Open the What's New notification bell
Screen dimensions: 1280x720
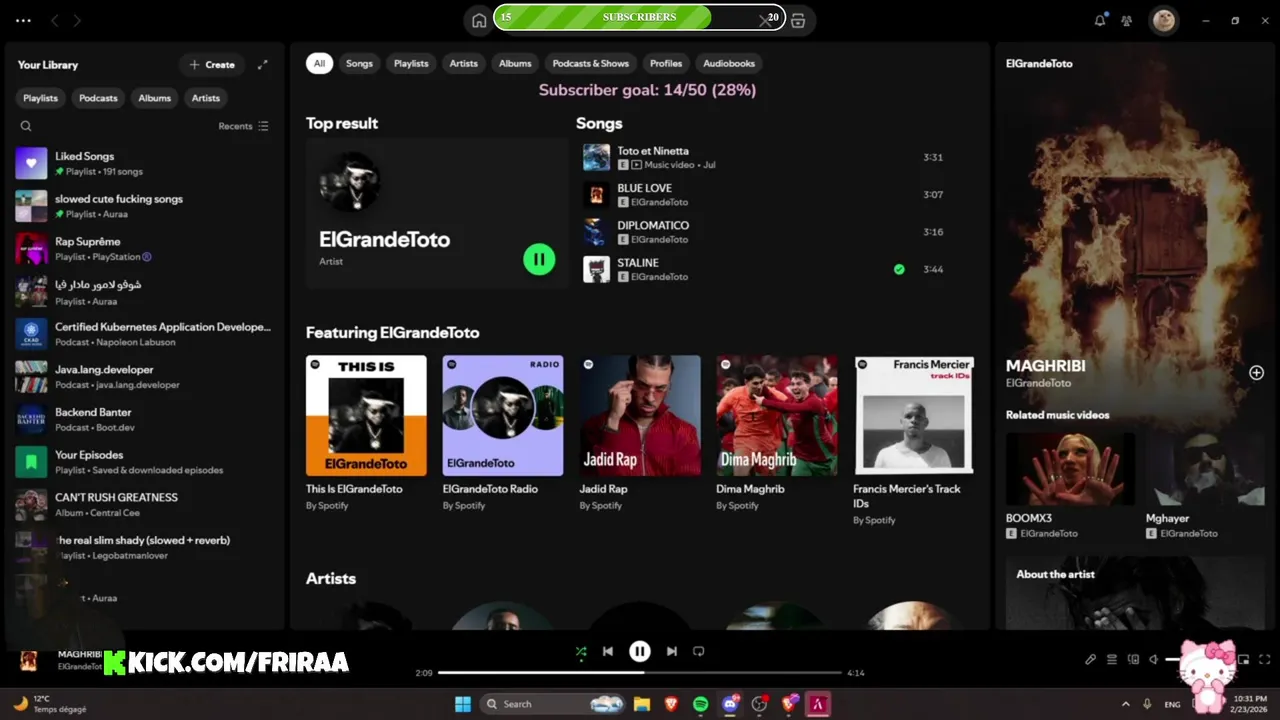[x=1100, y=20]
